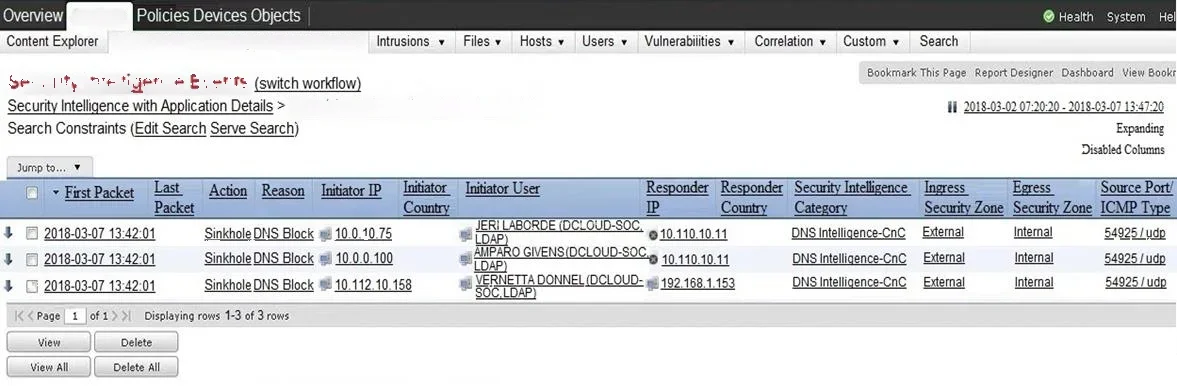Viewport: 1177px width, 386px height.
Task: Click the pause icon beside the time range
Action: click(952, 107)
